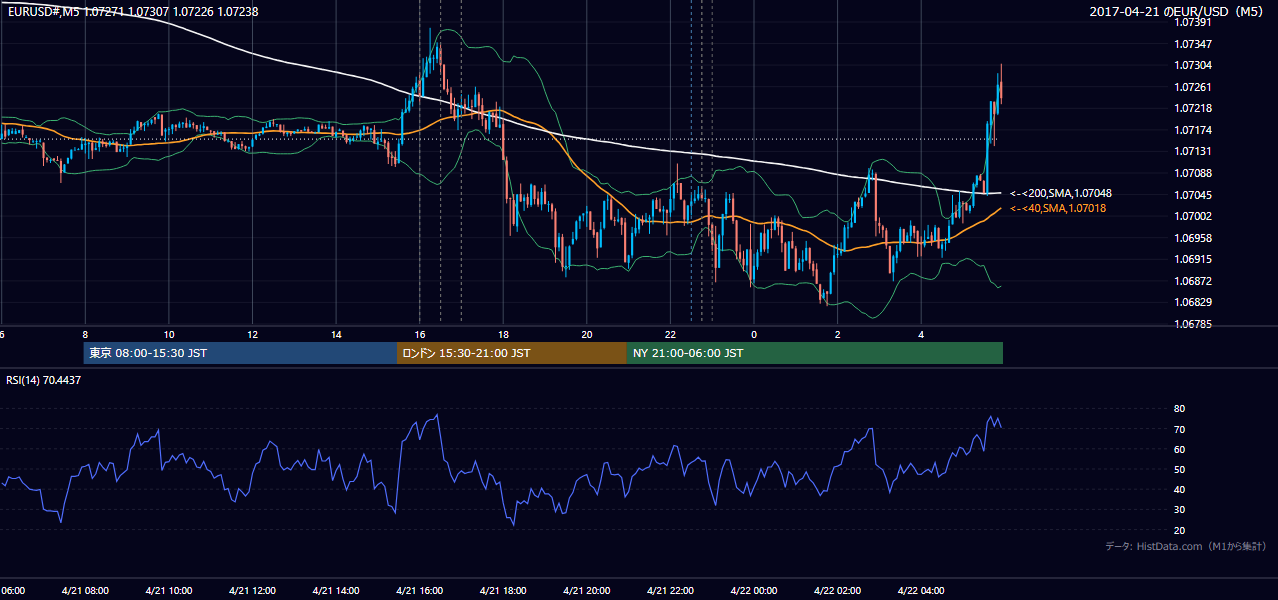Click the hour label 0 under the price chart
The width and height of the screenshot is (1278, 600).
click(754, 334)
